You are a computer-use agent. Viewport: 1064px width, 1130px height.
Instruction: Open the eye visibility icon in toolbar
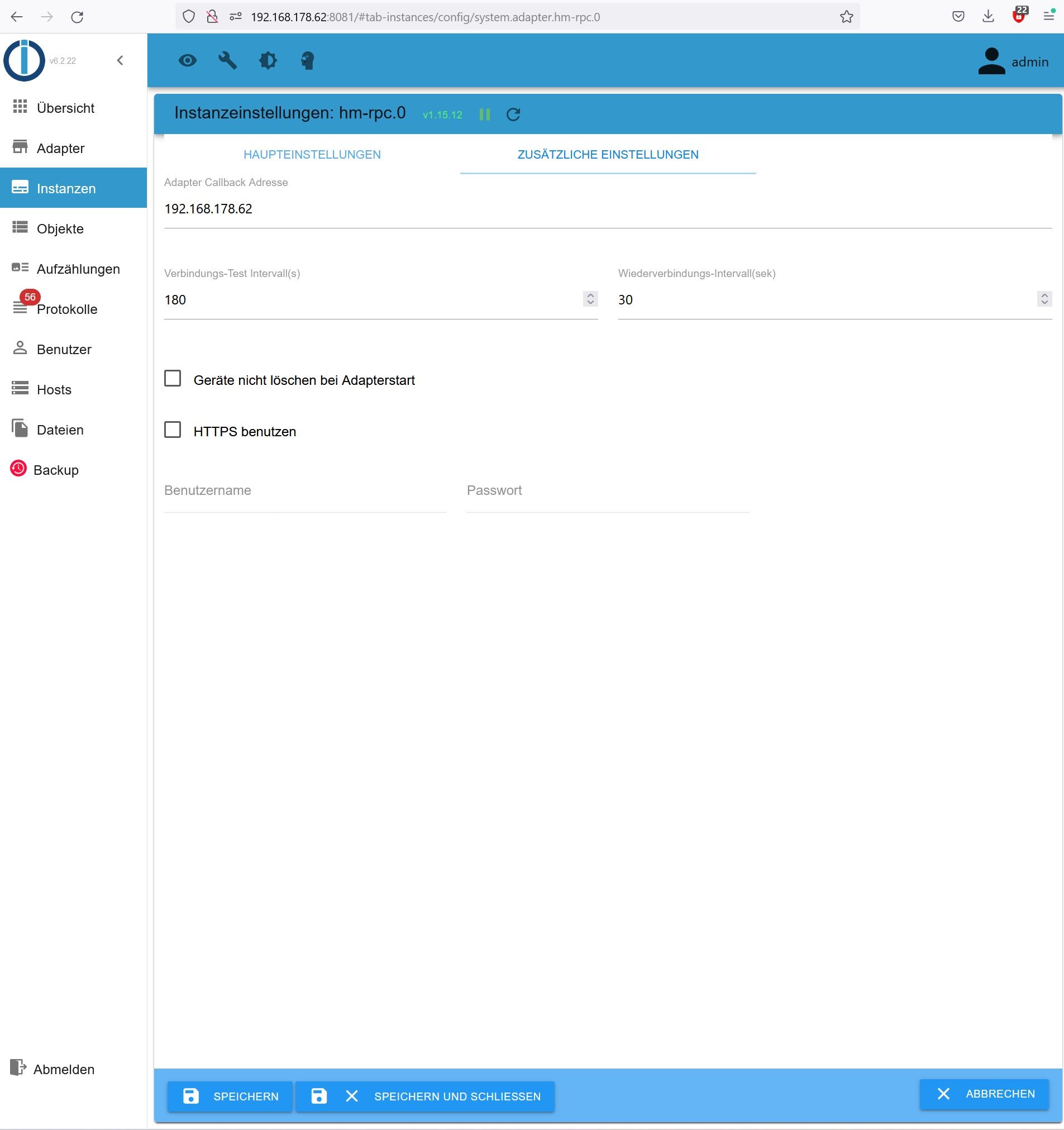pyautogui.click(x=188, y=60)
